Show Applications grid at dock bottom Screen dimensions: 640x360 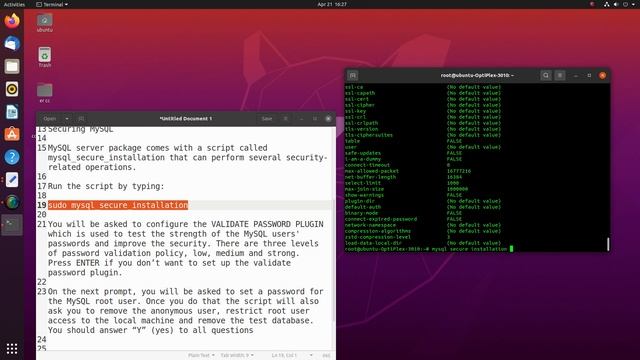[12, 348]
